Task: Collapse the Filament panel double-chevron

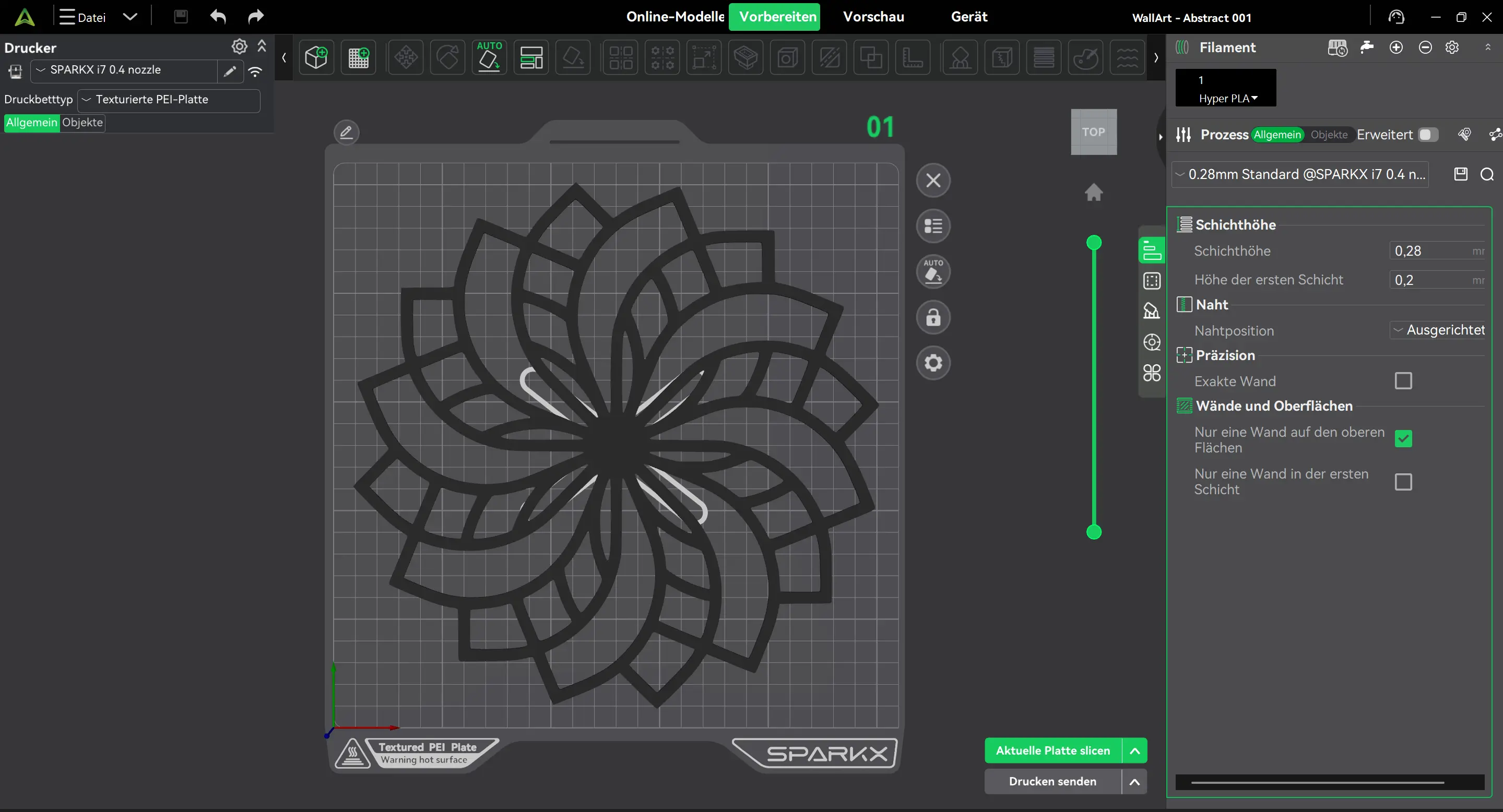Action: pyautogui.click(x=1487, y=47)
